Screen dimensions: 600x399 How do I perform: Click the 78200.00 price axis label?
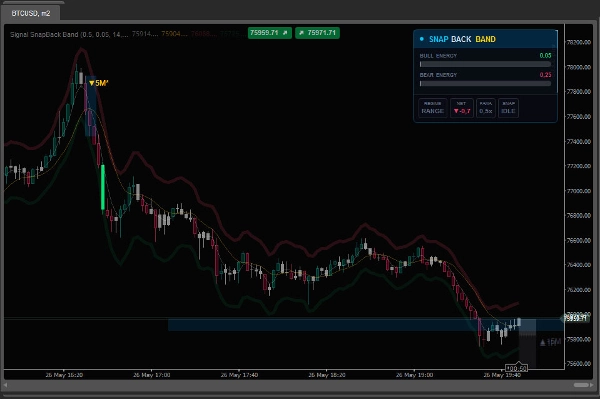coord(579,42)
